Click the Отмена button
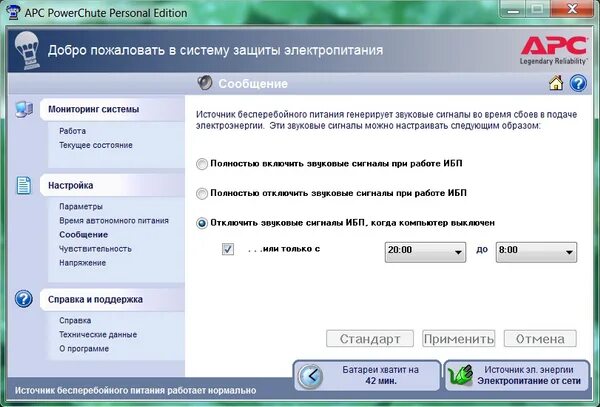The image size is (600, 407). tap(540, 339)
